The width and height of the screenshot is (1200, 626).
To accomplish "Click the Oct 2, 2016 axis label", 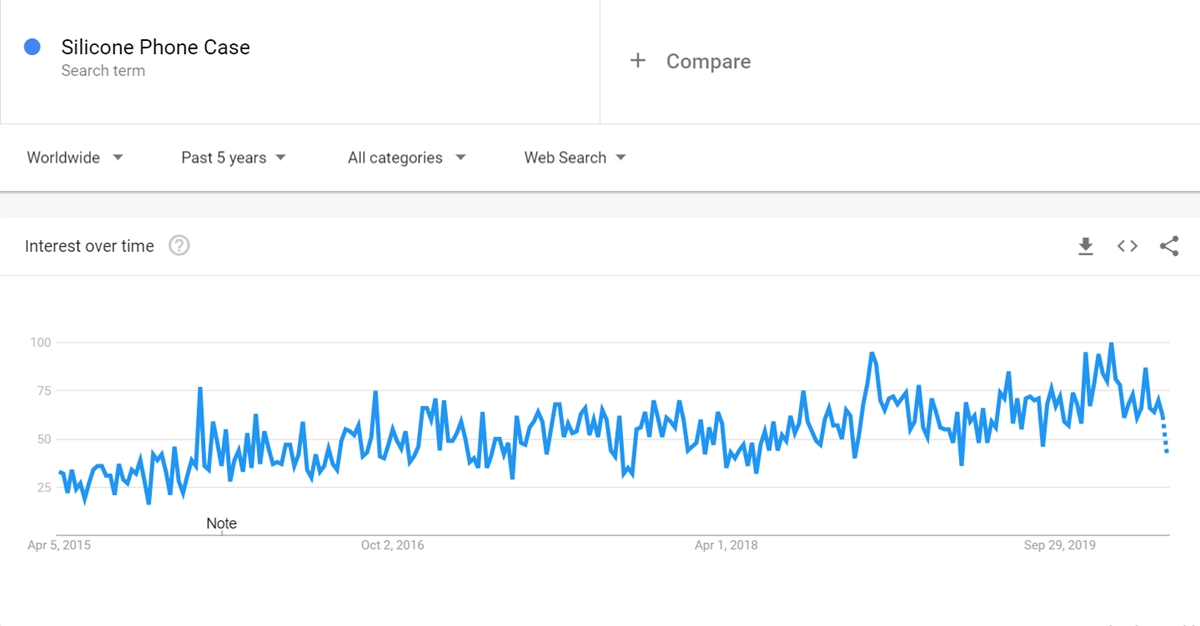I will point(392,545).
